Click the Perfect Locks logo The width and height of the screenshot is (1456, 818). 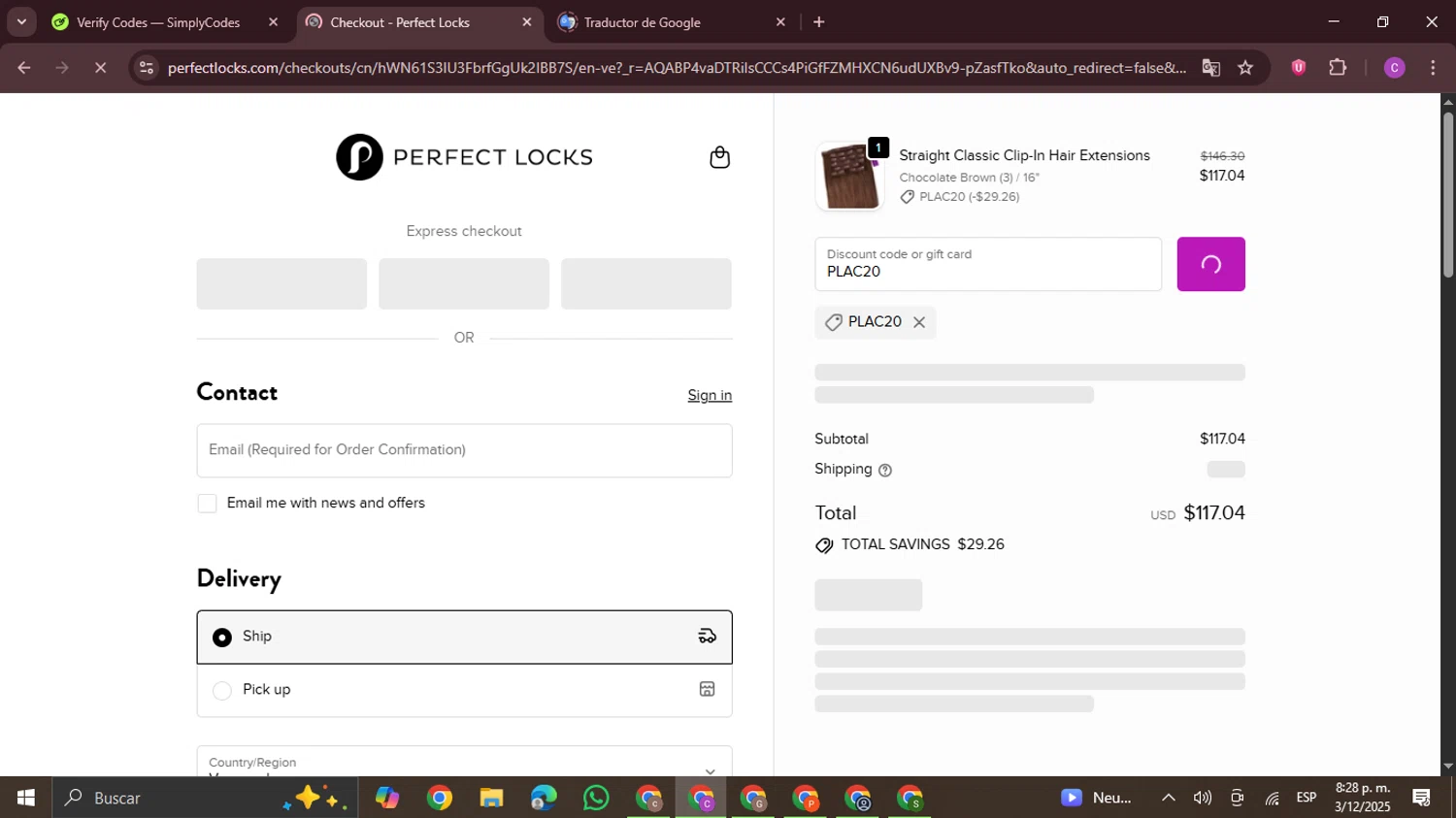point(464,157)
